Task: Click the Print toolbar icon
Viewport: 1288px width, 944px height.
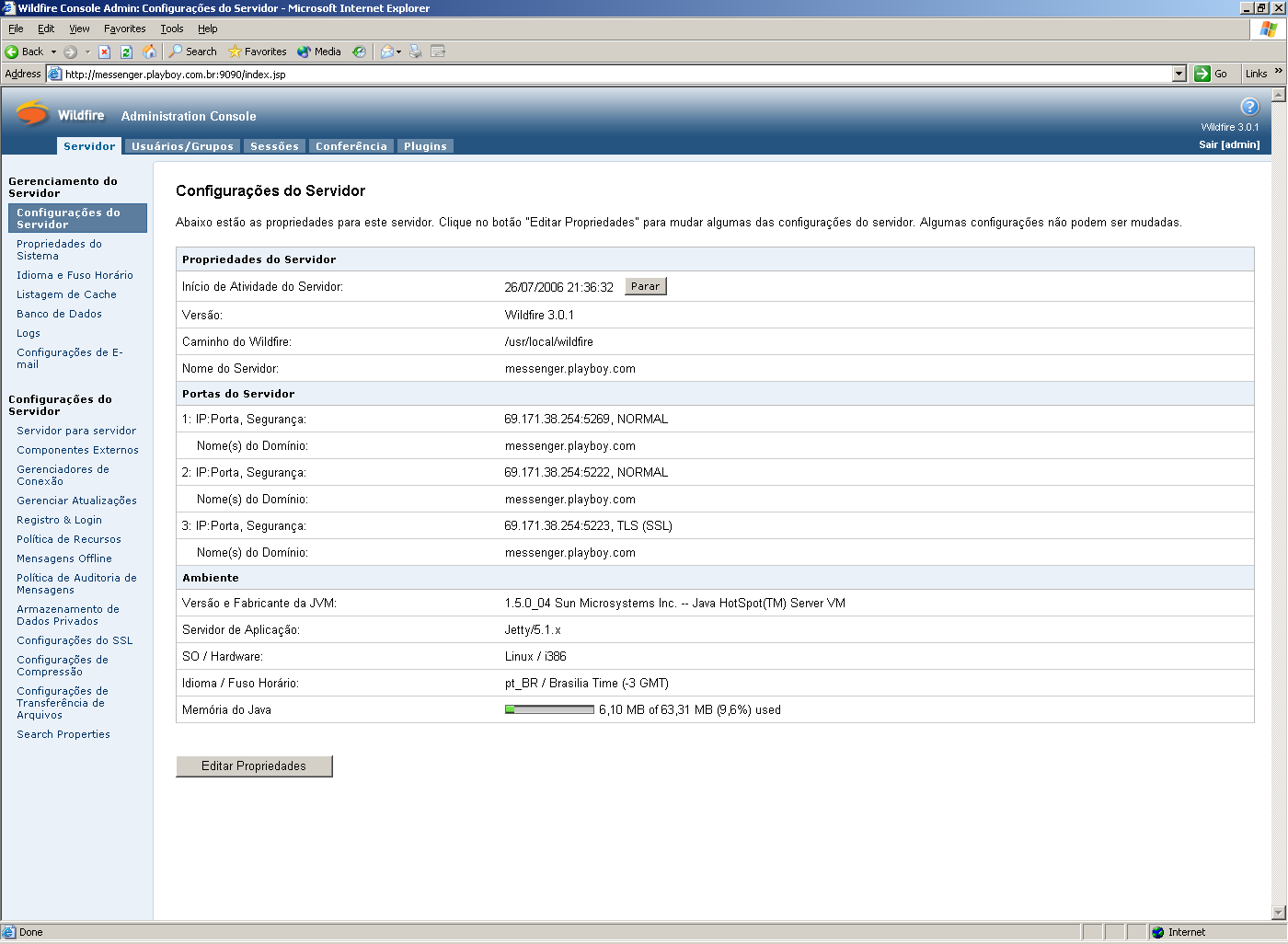Action: click(416, 52)
